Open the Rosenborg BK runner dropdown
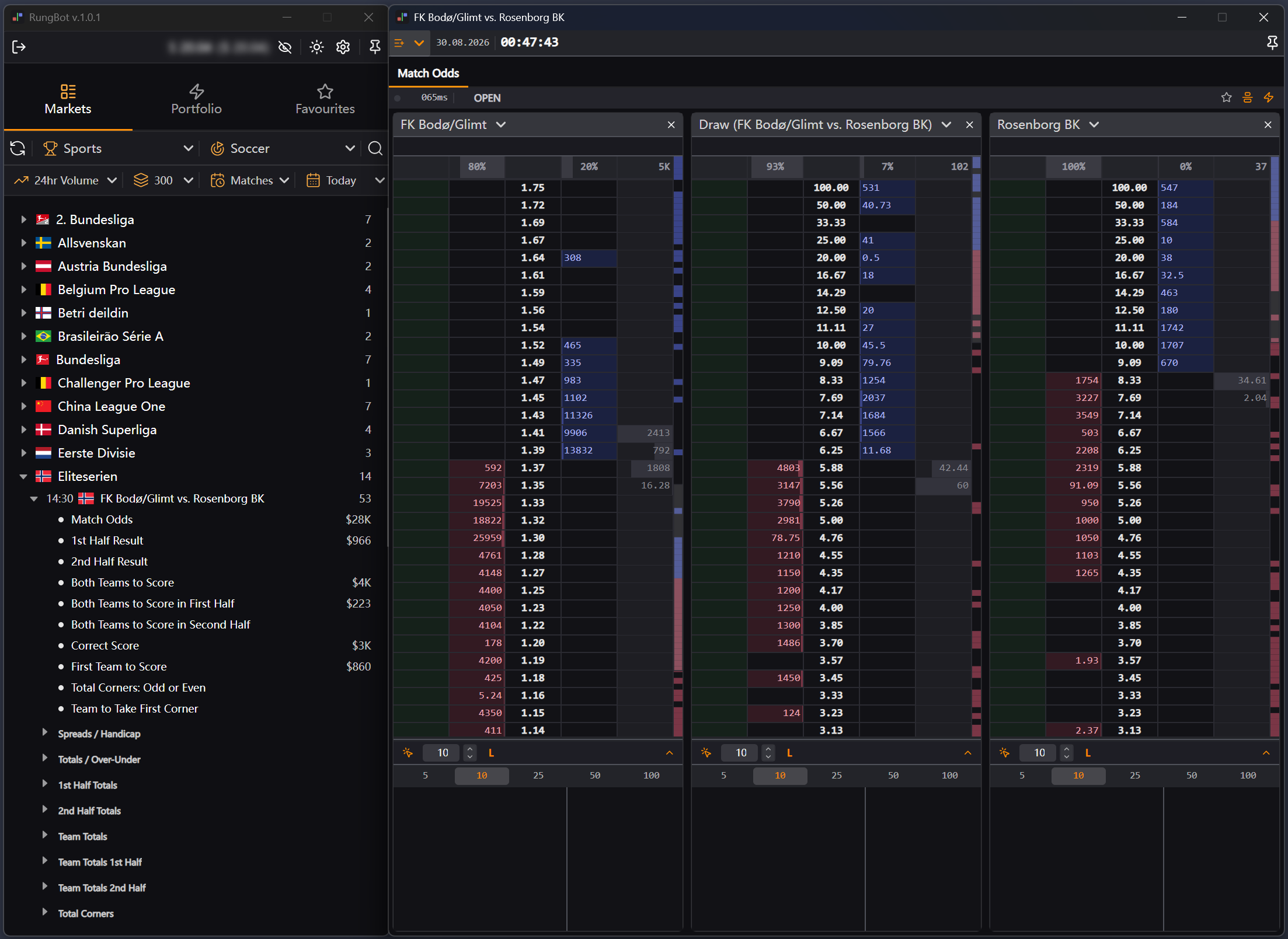1288x939 pixels. click(1094, 125)
